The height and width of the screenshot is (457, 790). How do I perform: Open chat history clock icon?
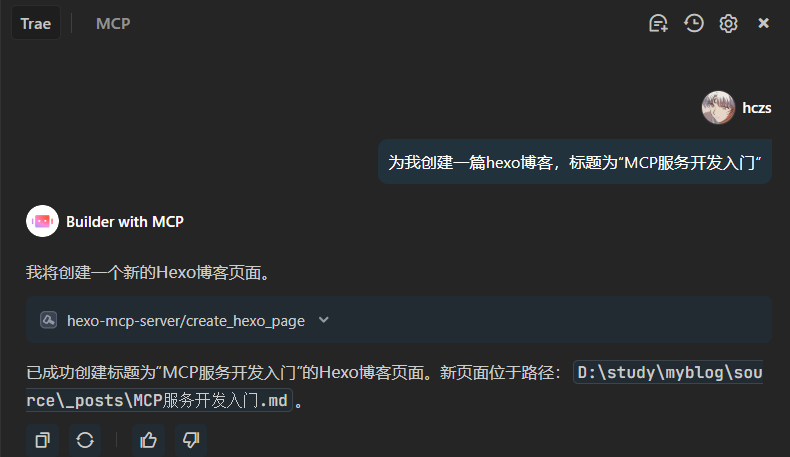point(694,23)
